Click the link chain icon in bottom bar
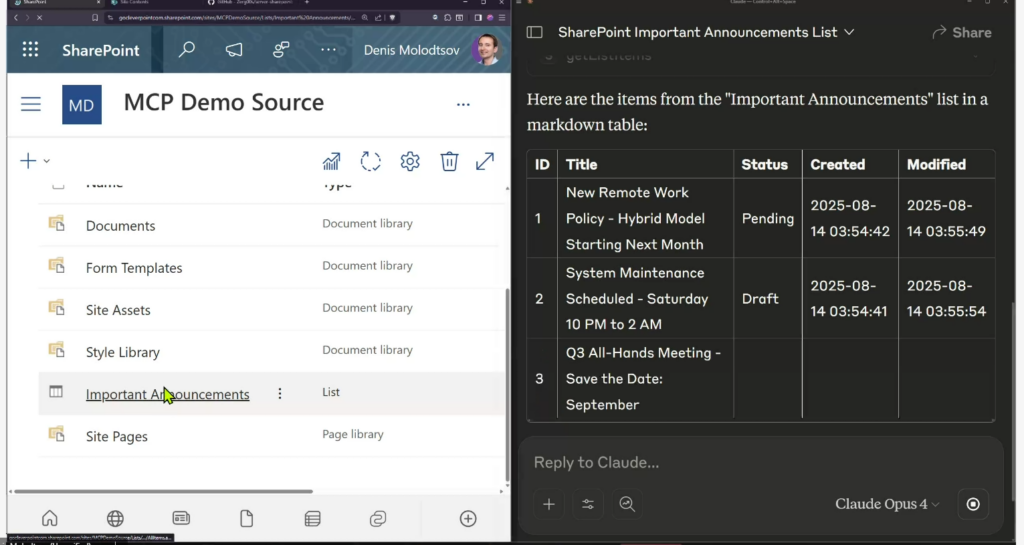The image size is (1024, 545). pos(377,519)
